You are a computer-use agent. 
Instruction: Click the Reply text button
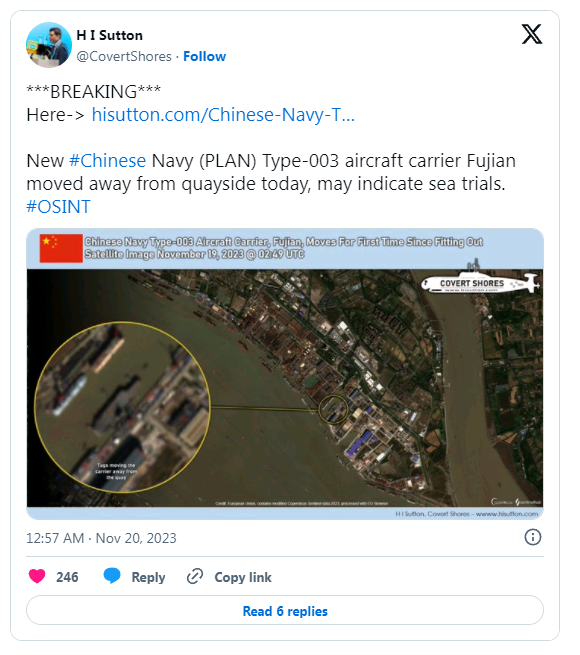click(148, 577)
